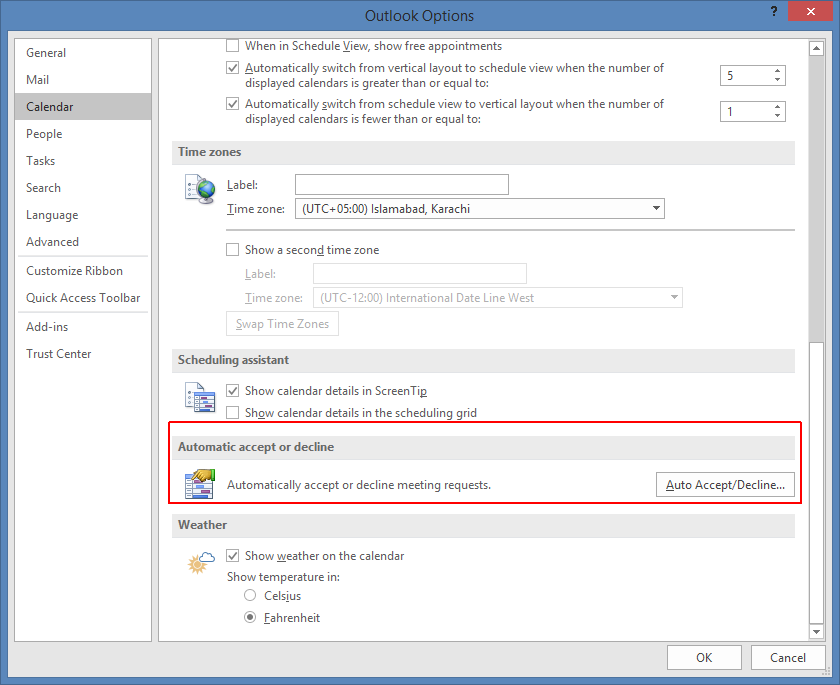Click the Time zones section header
This screenshot has height=685, width=840.
(x=483, y=152)
